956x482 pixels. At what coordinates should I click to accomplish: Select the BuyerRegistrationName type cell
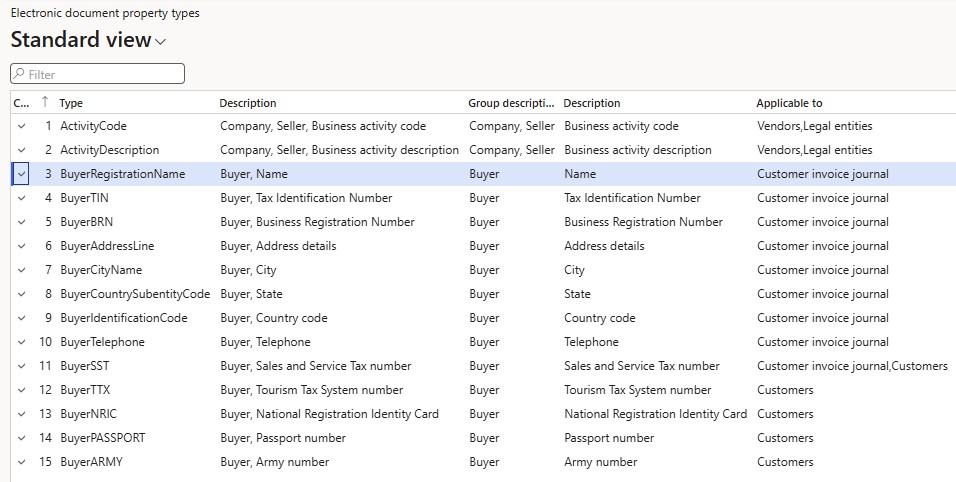point(123,174)
